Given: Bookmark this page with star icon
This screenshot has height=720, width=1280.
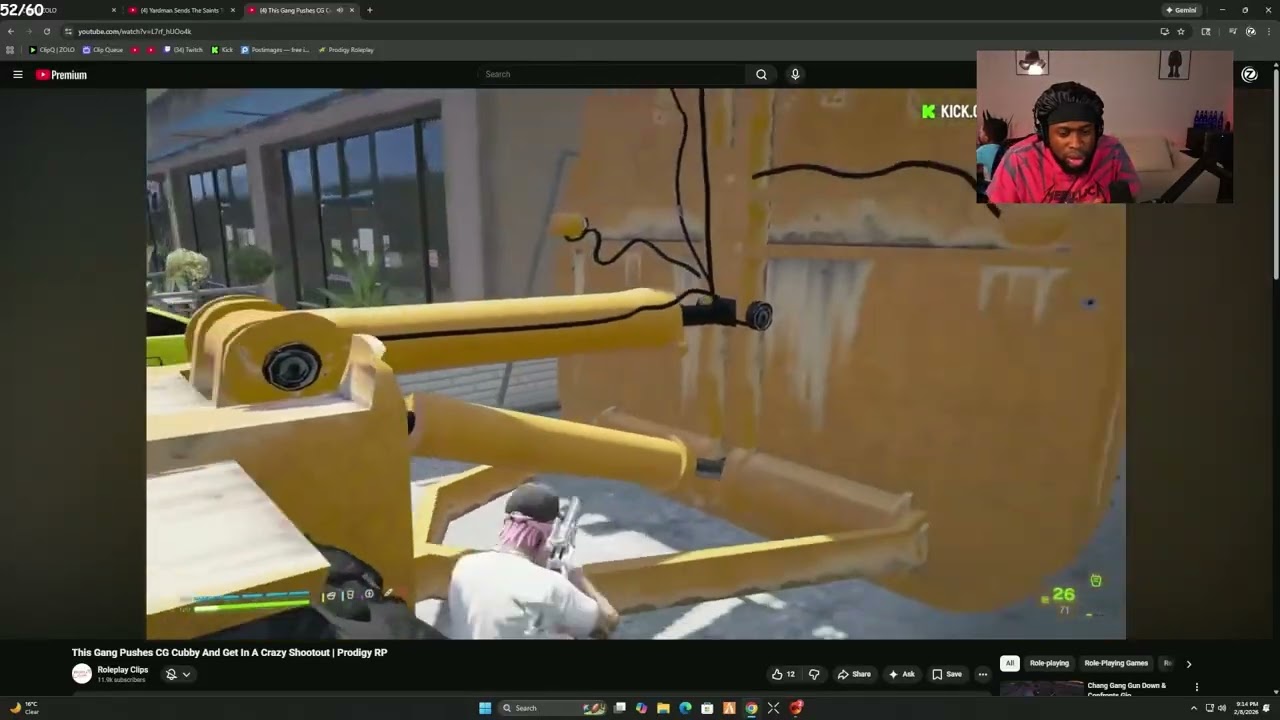Looking at the screenshot, I should pos(1181,31).
